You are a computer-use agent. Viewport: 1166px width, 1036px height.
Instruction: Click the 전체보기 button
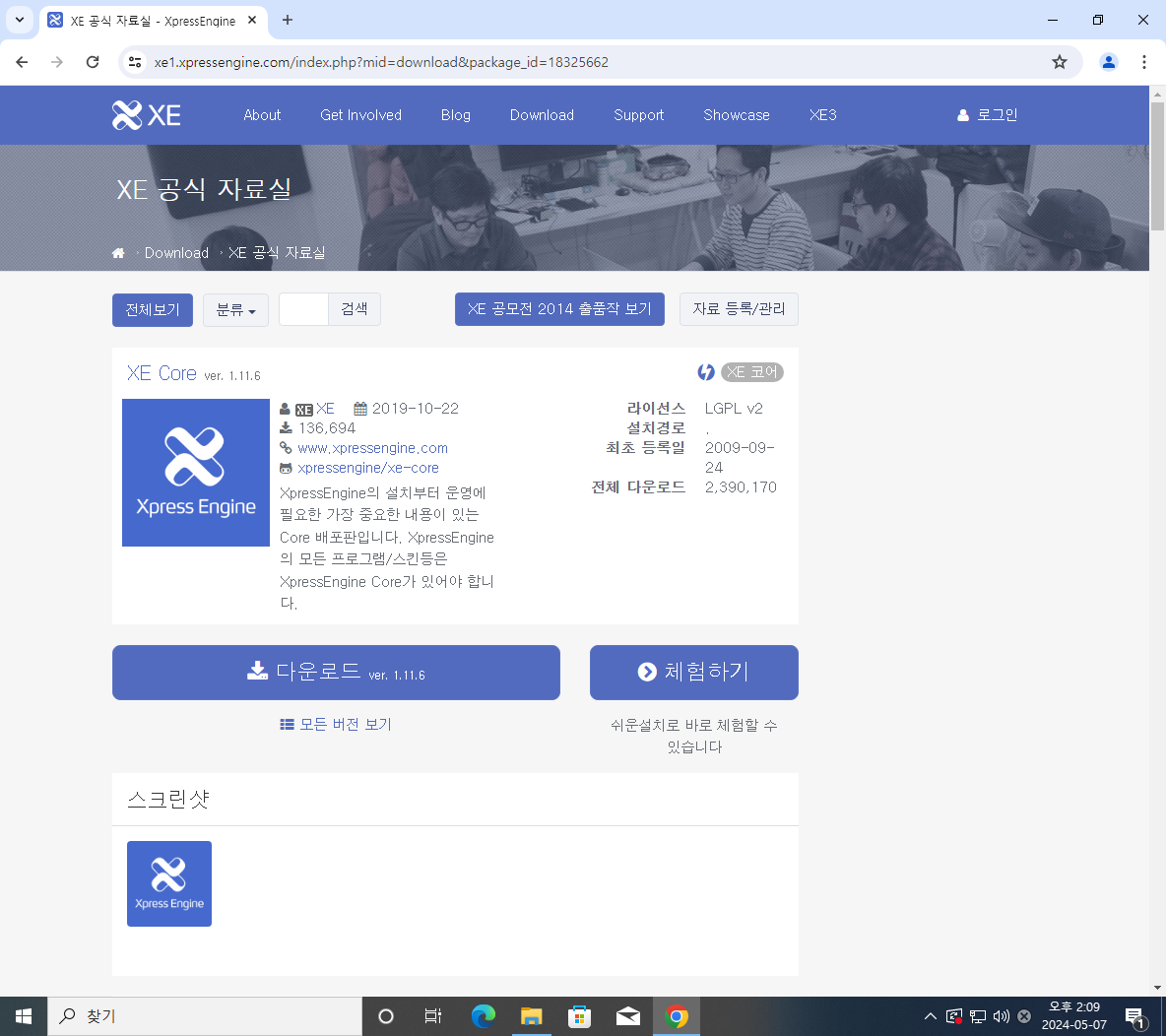click(x=153, y=310)
